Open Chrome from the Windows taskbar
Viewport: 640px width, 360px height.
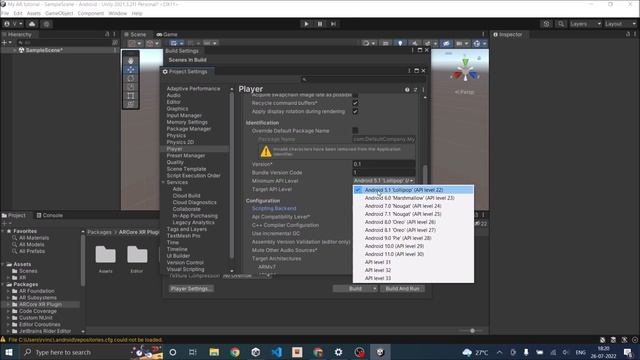point(235,352)
